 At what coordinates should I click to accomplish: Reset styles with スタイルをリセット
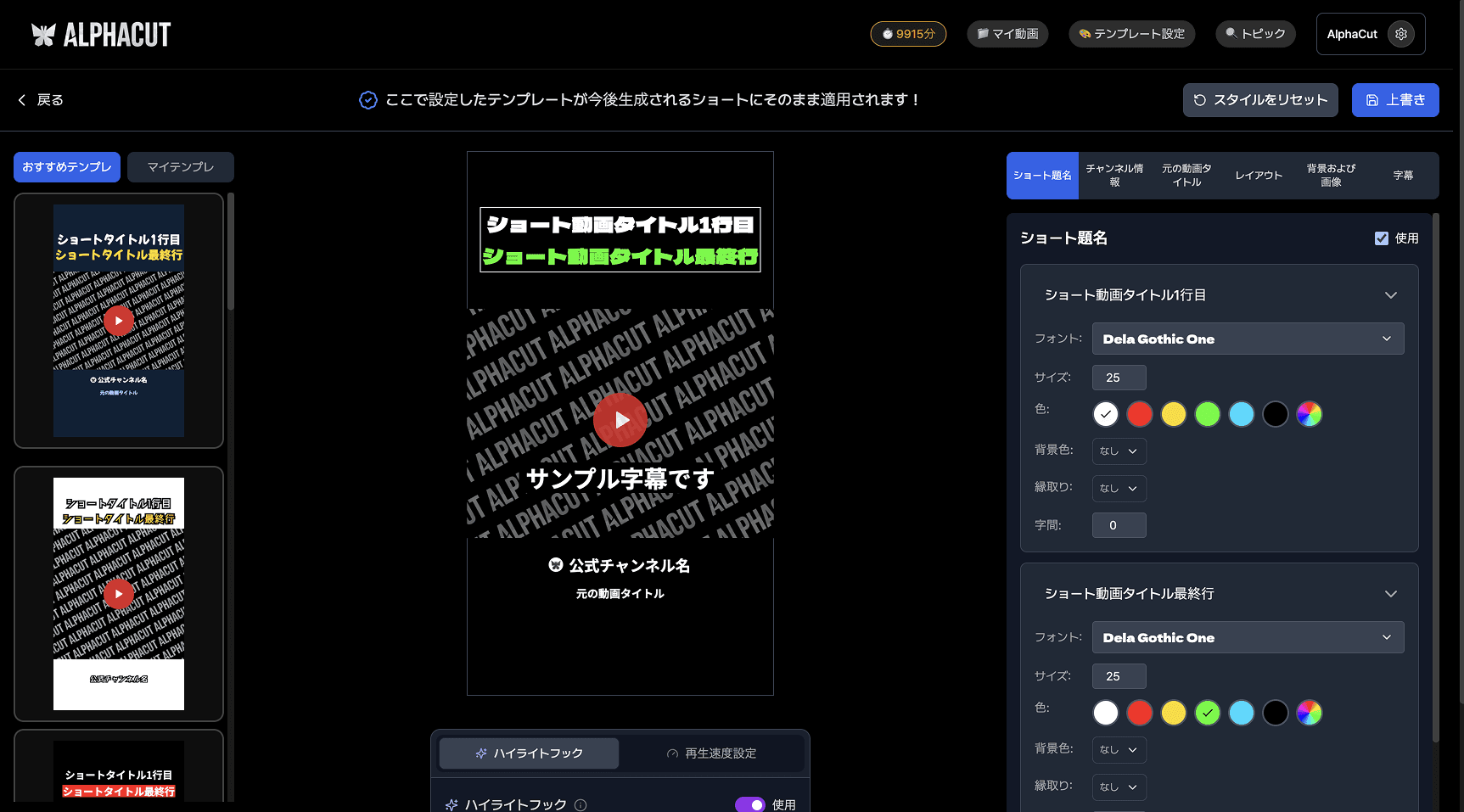pyautogui.click(x=1259, y=99)
